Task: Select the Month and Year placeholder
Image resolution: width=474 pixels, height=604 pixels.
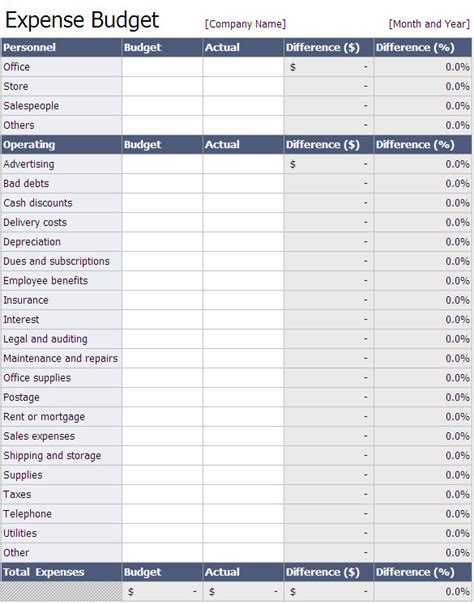Action: tap(429, 24)
